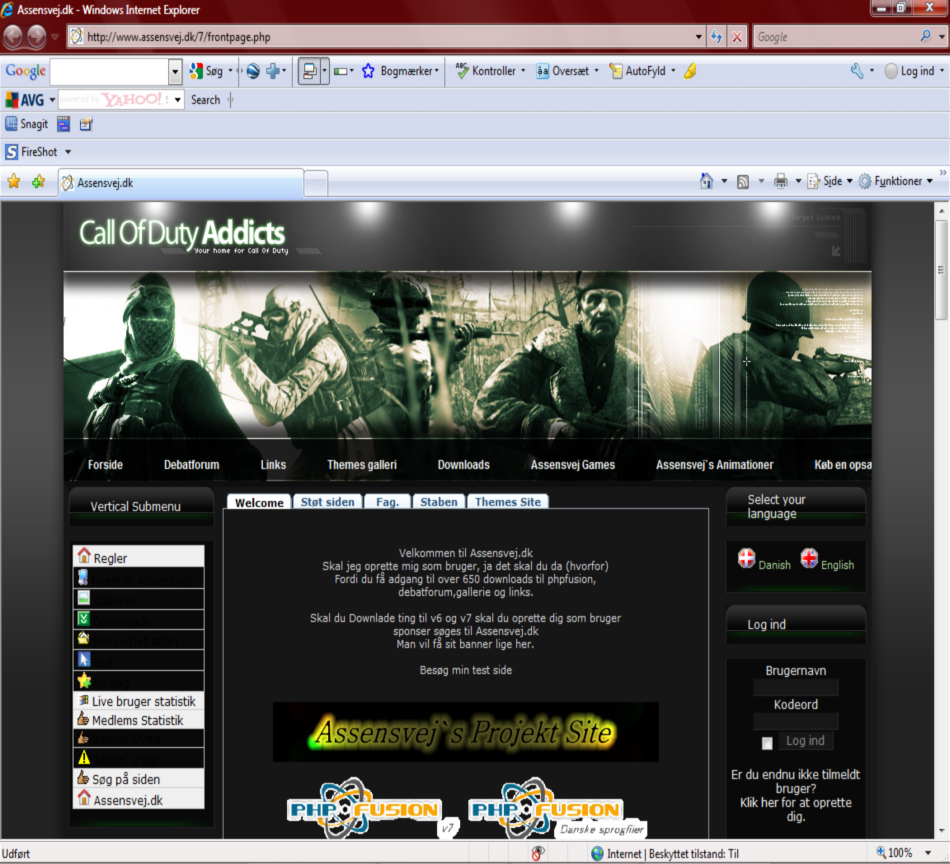Viewport: 950px width, 864px height.
Task: Click the zoom magnifier icon in status bar
Action: tap(881, 852)
